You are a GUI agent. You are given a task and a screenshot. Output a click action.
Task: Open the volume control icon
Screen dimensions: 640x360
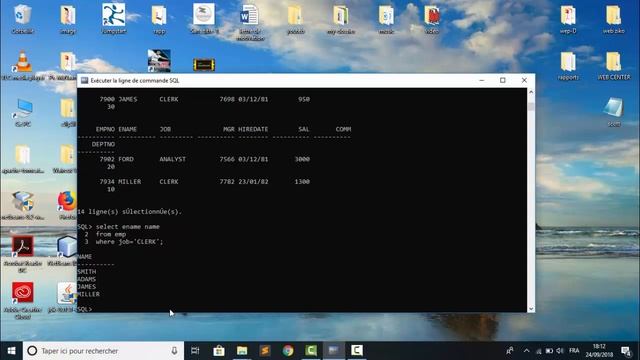(x=560, y=351)
